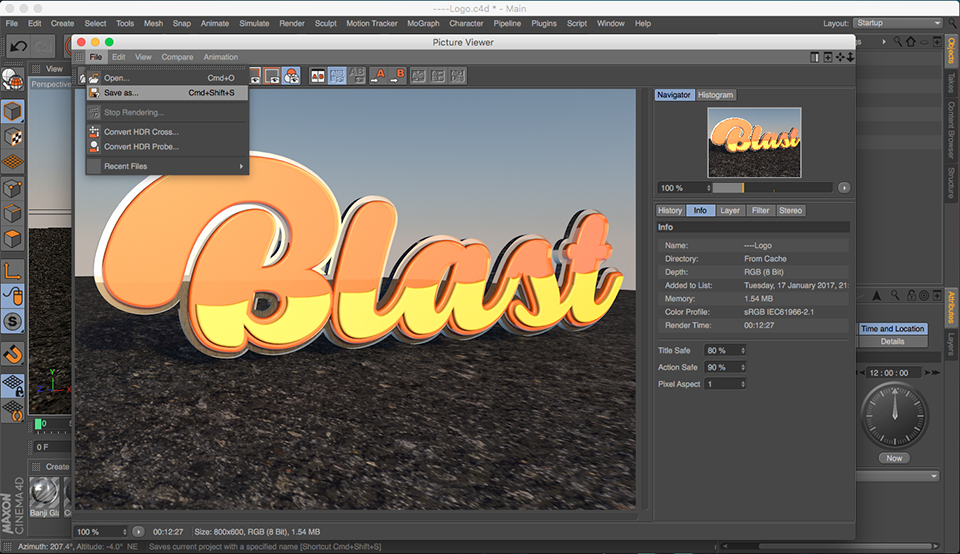The height and width of the screenshot is (554, 960).
Task: Select the cube primitive tool icon
Action: [x=13, y=112]
